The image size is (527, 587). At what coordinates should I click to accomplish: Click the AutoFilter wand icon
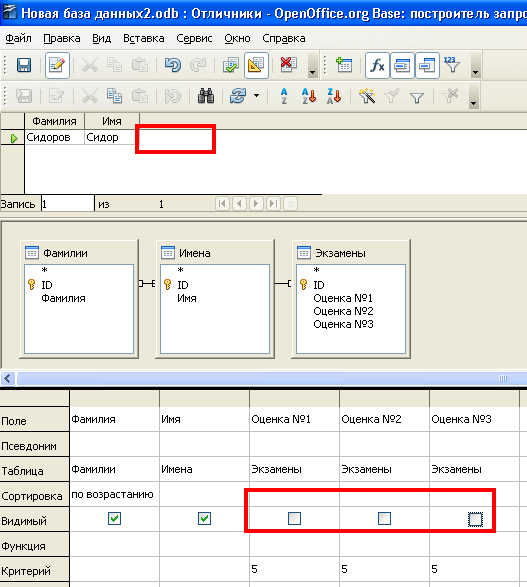367,96
